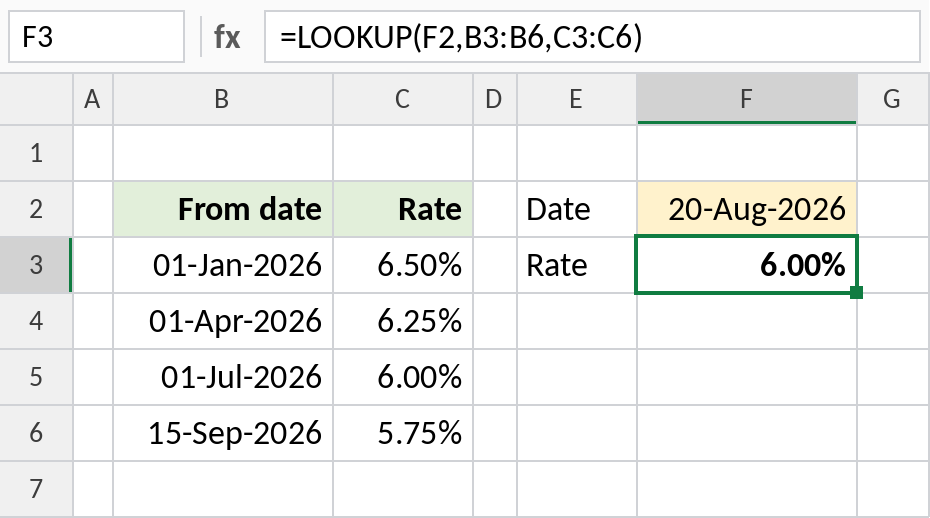Select the 6.00% cell in column C
Screen dimensions: 930x518
tap(403, 377)
